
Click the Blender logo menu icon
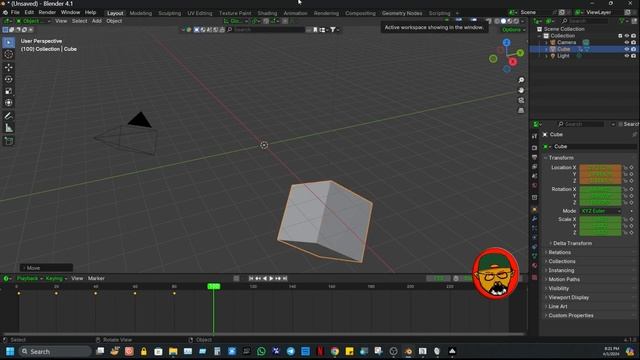[5, 13]
